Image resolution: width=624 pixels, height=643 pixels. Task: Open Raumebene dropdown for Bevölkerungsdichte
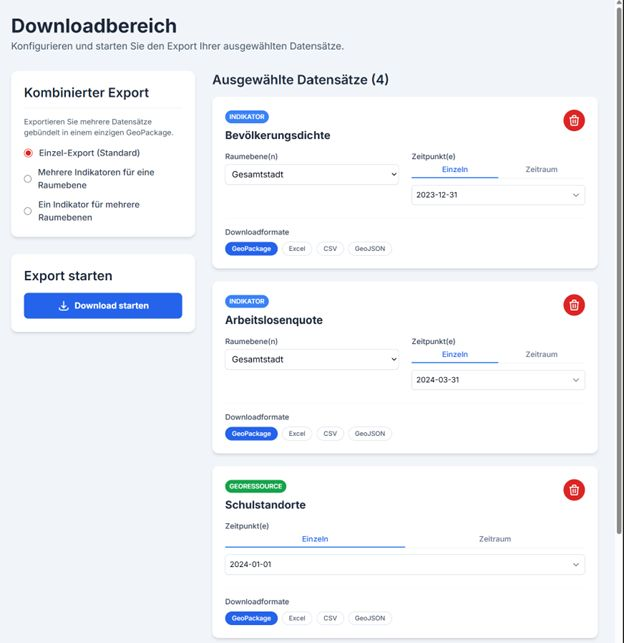pos(312,175)
